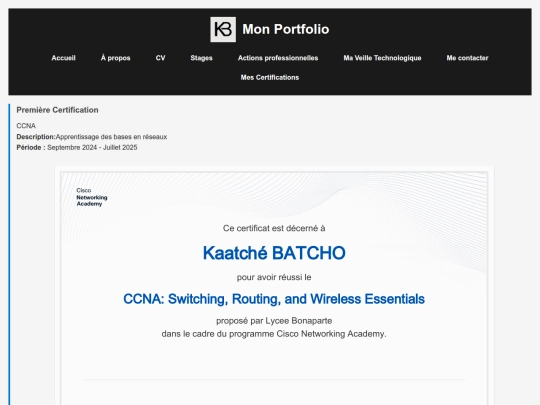Screen dimensions: 540x405
Task: Click the Me contacter link
Action: pos(467,58)
